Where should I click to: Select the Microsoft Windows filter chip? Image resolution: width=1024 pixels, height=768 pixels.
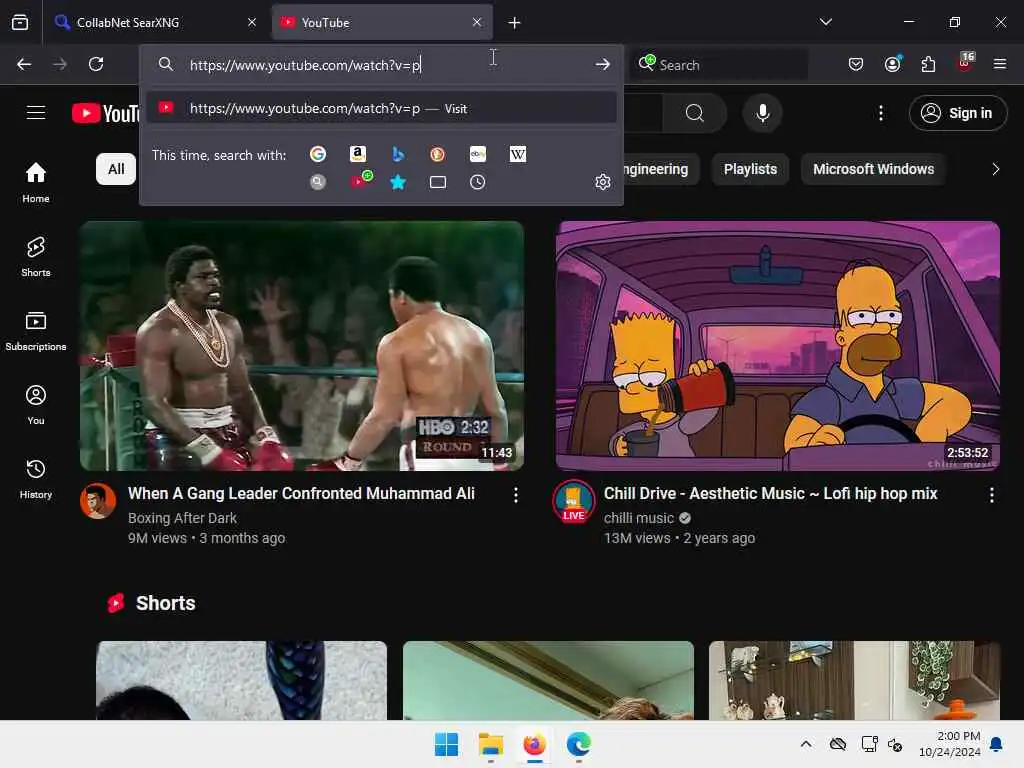873,169
